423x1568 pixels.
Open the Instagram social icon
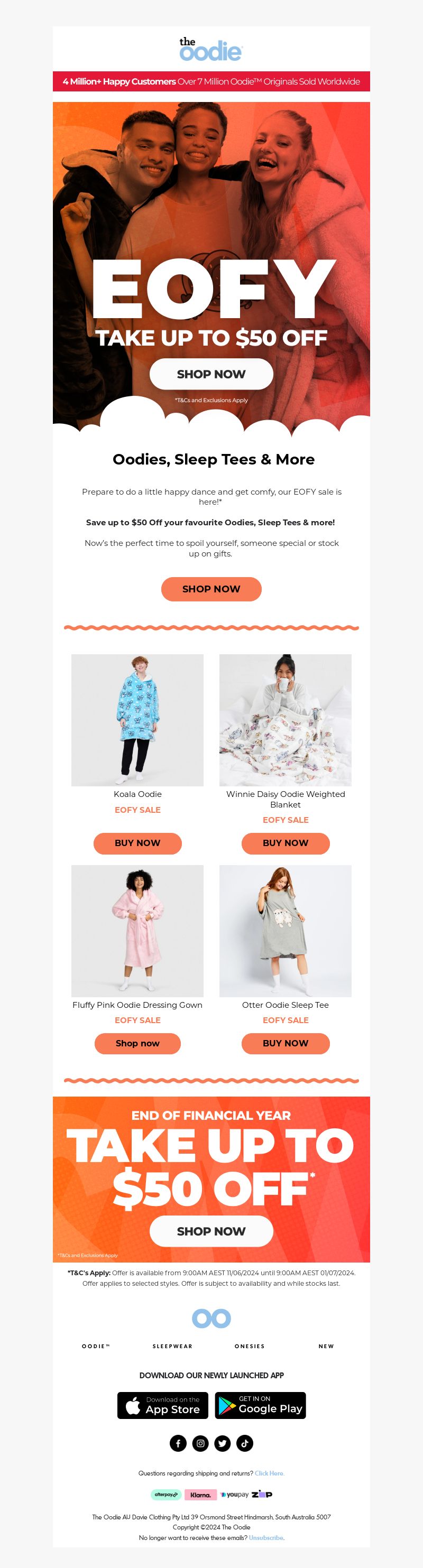200,1443
